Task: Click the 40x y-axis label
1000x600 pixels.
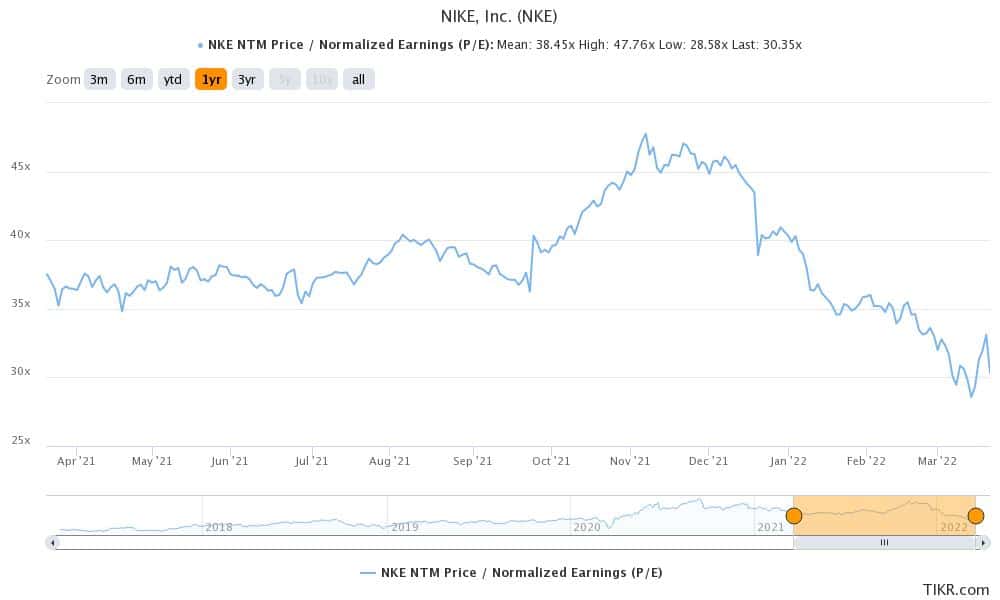Action: [20, 235]
